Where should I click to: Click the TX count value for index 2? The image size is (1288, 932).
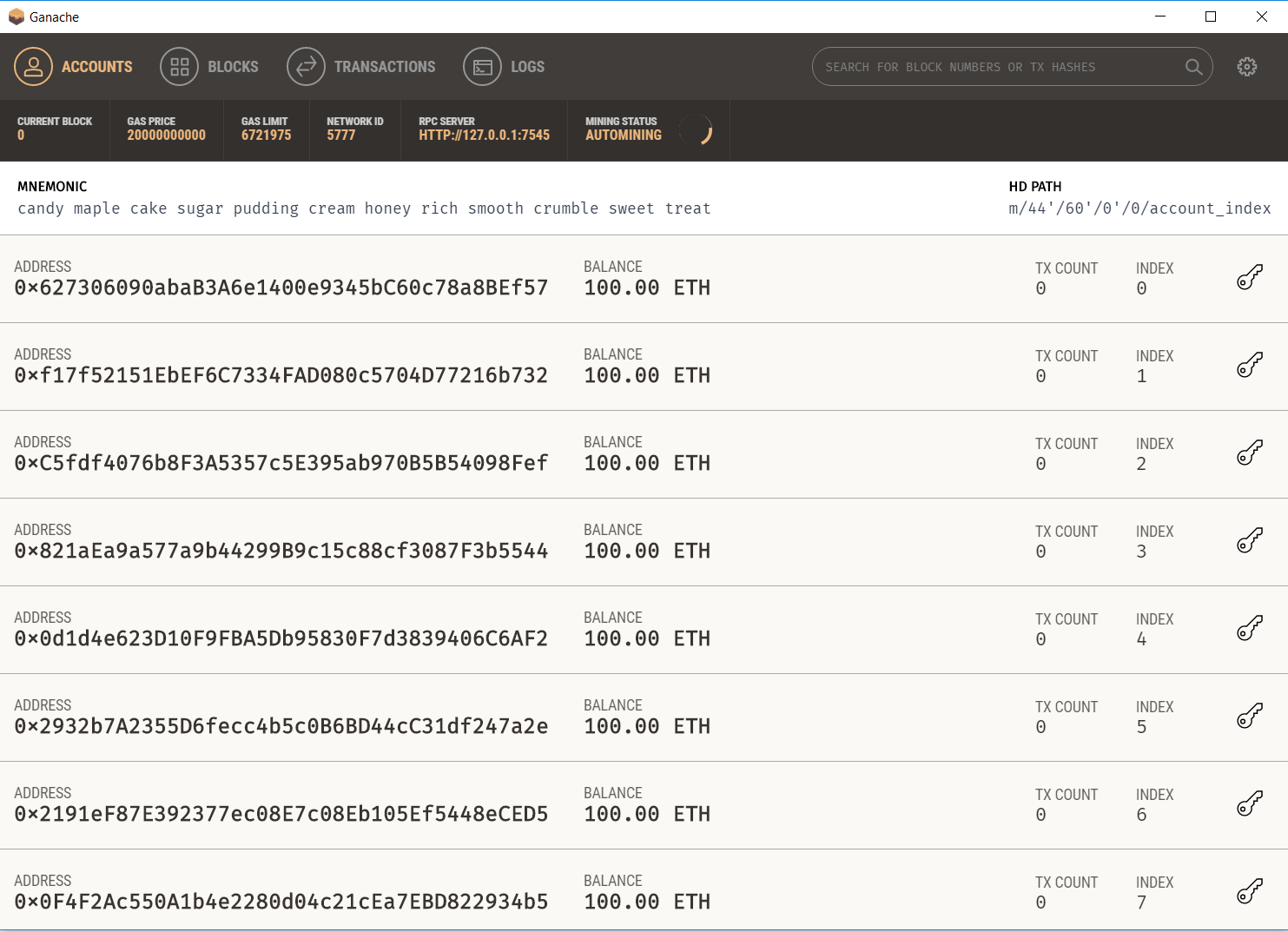pos(1040,464)
